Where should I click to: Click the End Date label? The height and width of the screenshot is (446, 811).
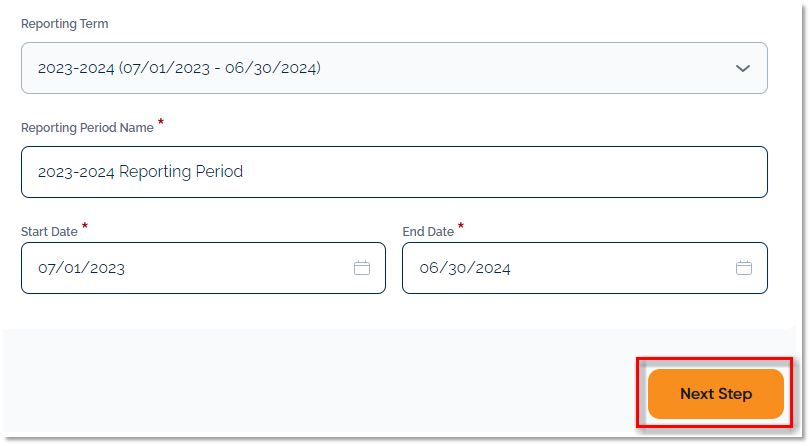point(428,232)
